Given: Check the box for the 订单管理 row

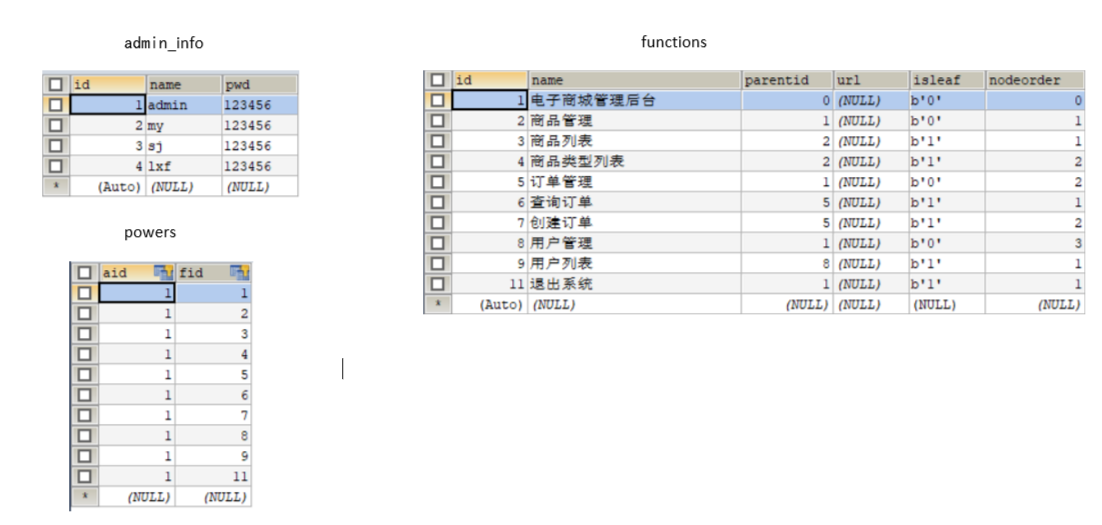Looking at the screenshot, I should (x=437, y=182).
